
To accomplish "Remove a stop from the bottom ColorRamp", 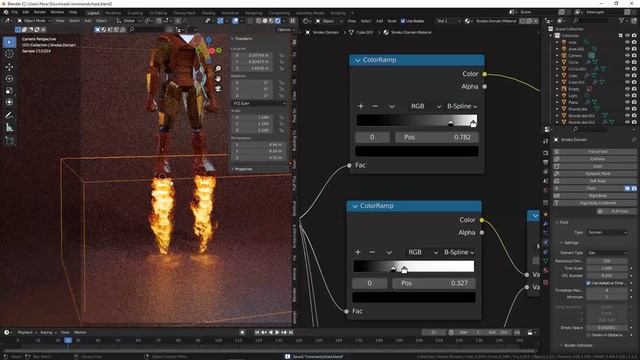I will [x=372, y=252].
